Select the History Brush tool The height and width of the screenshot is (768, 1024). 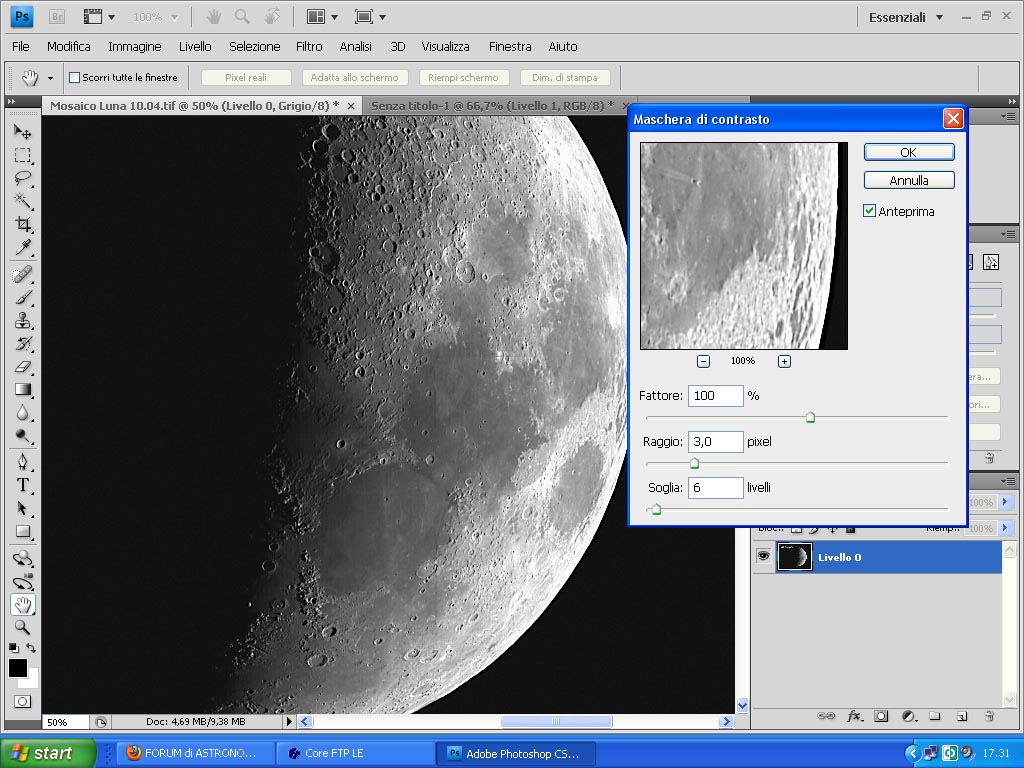pos(22,344)
